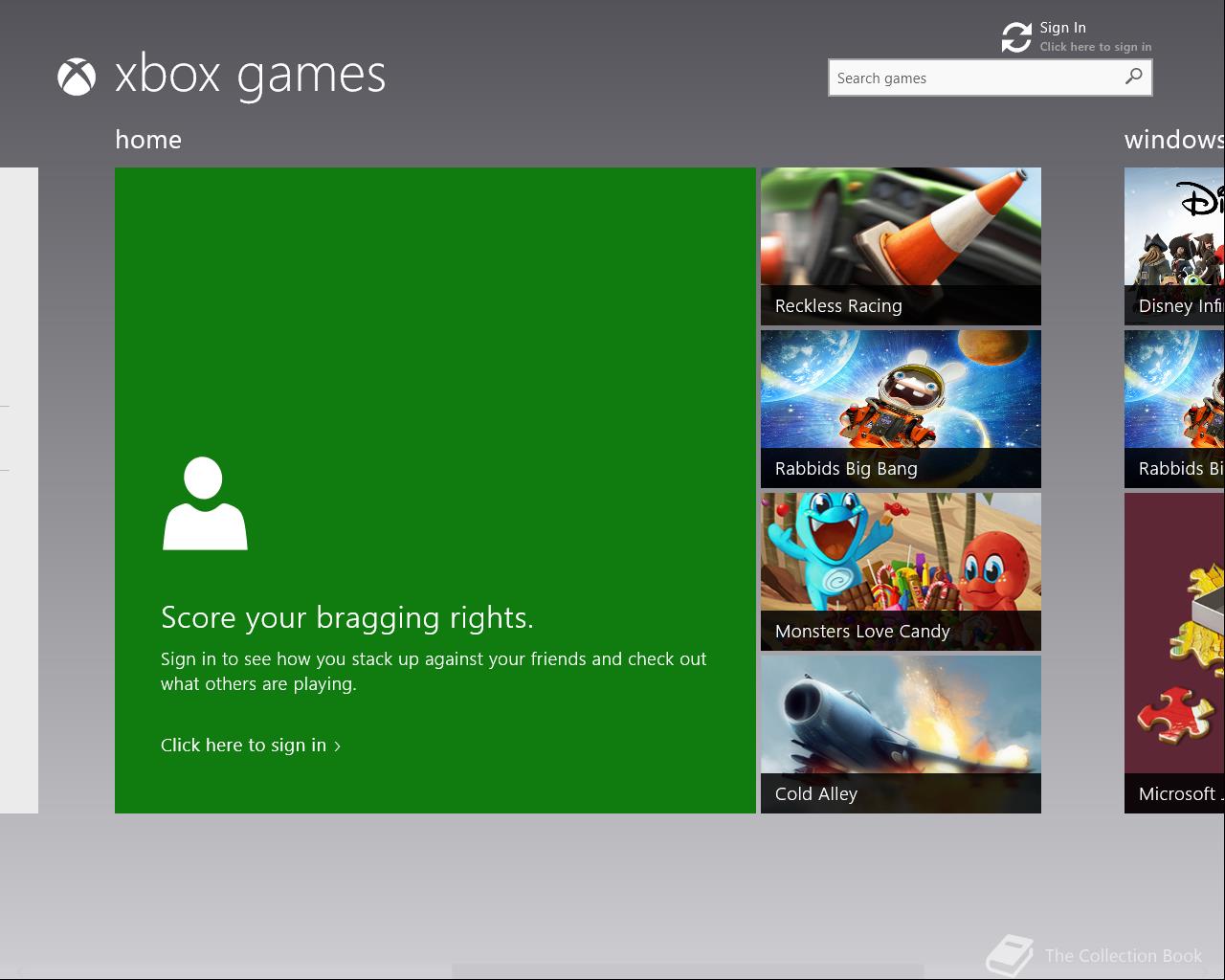Click the horizontal scrollbar at the bottom

pyautogui.click(x=687, y=972)
